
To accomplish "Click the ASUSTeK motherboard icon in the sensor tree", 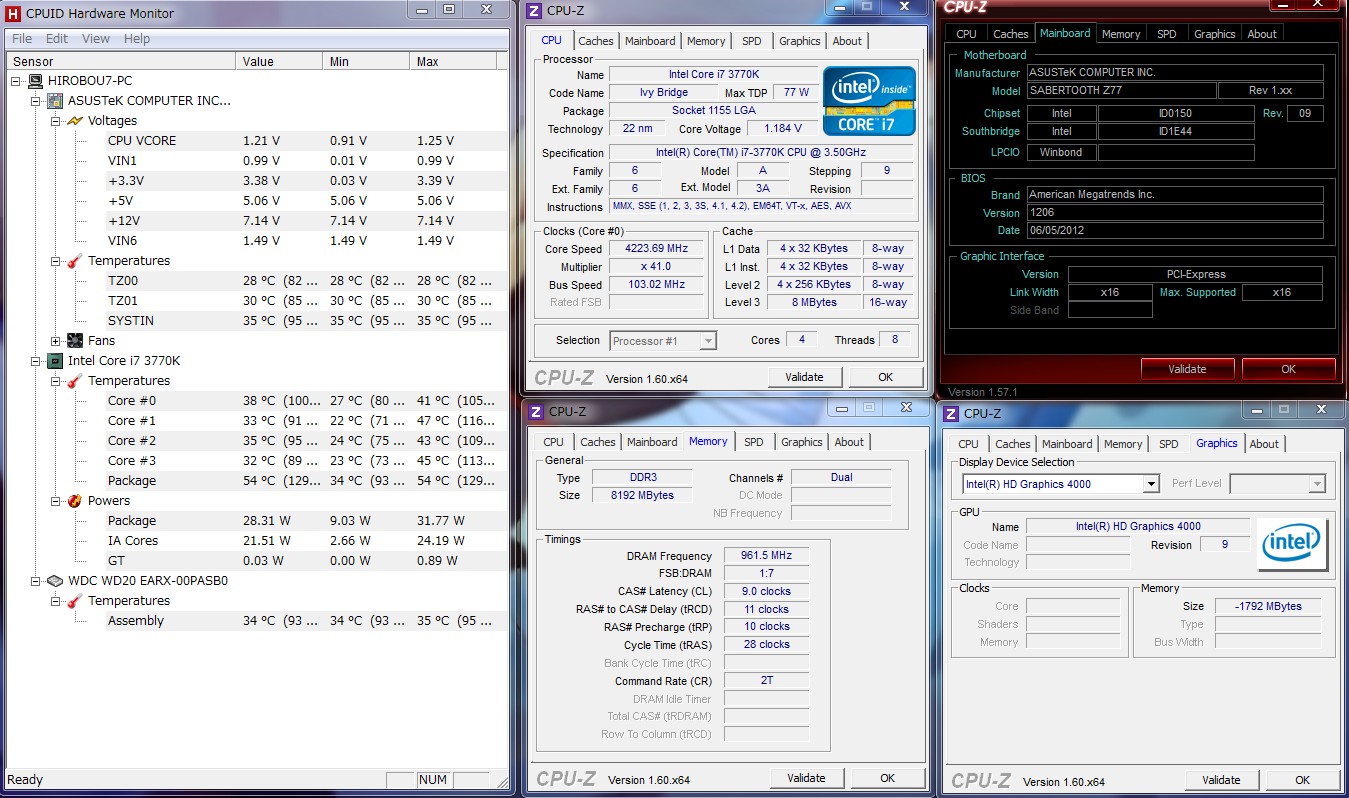I will 55,101.
